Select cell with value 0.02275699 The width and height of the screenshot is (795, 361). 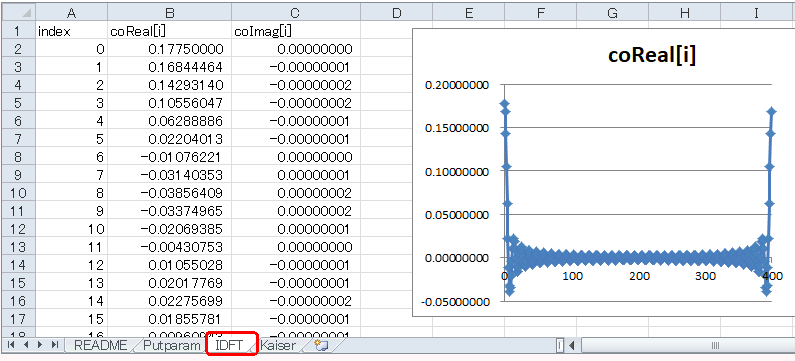point(169,301)
